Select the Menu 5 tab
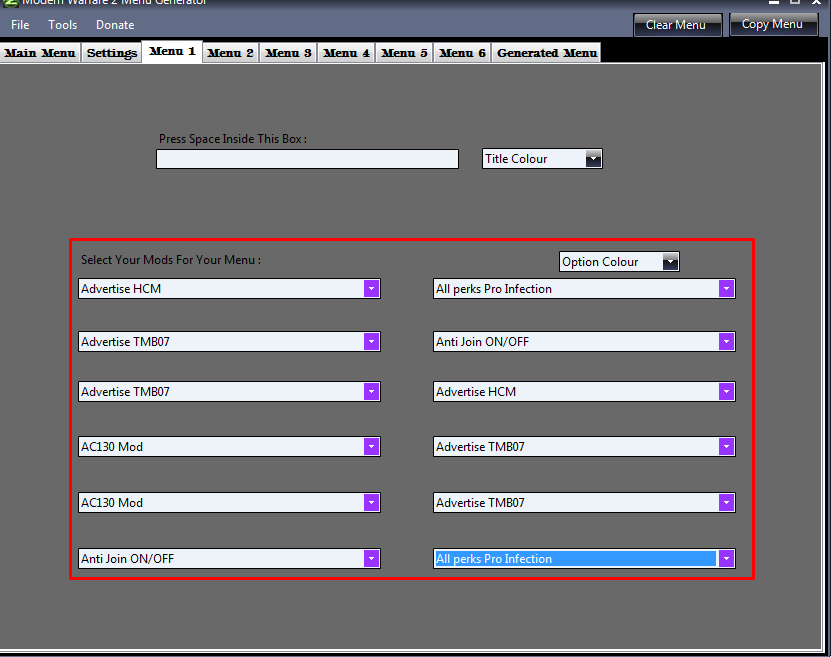831x657 pixels. [x=404, y=53]
